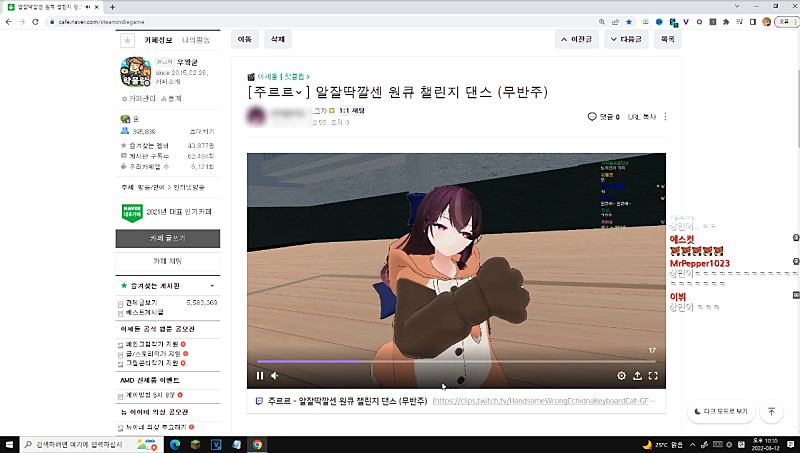The height and width of the screenshot is (453, 800).
Task: Click the video share upload icon
Action: pyautogui.click(x=637, y=375)
